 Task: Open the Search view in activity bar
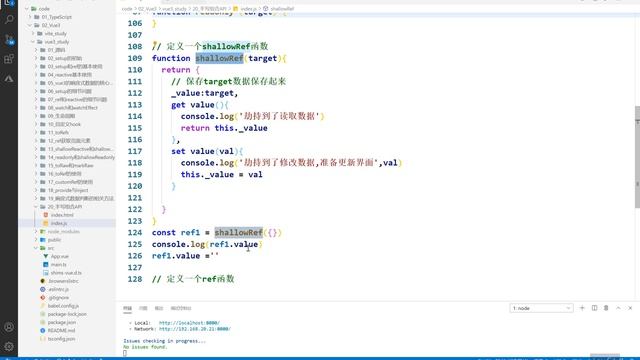pyautogui.click(x=9, y=20)
